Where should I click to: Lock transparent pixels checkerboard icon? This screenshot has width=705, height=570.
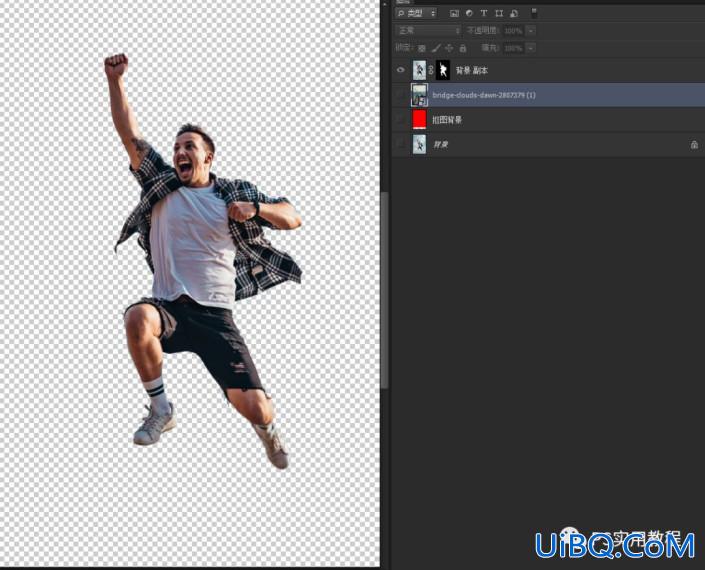pyautogui.click(x=422, y=48)
